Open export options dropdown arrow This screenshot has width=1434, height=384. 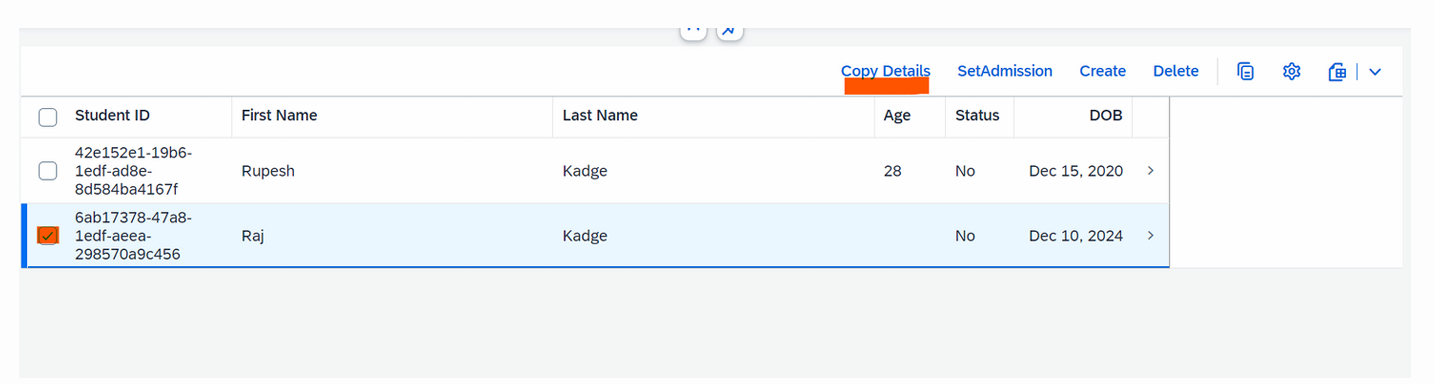(1375, 71)
